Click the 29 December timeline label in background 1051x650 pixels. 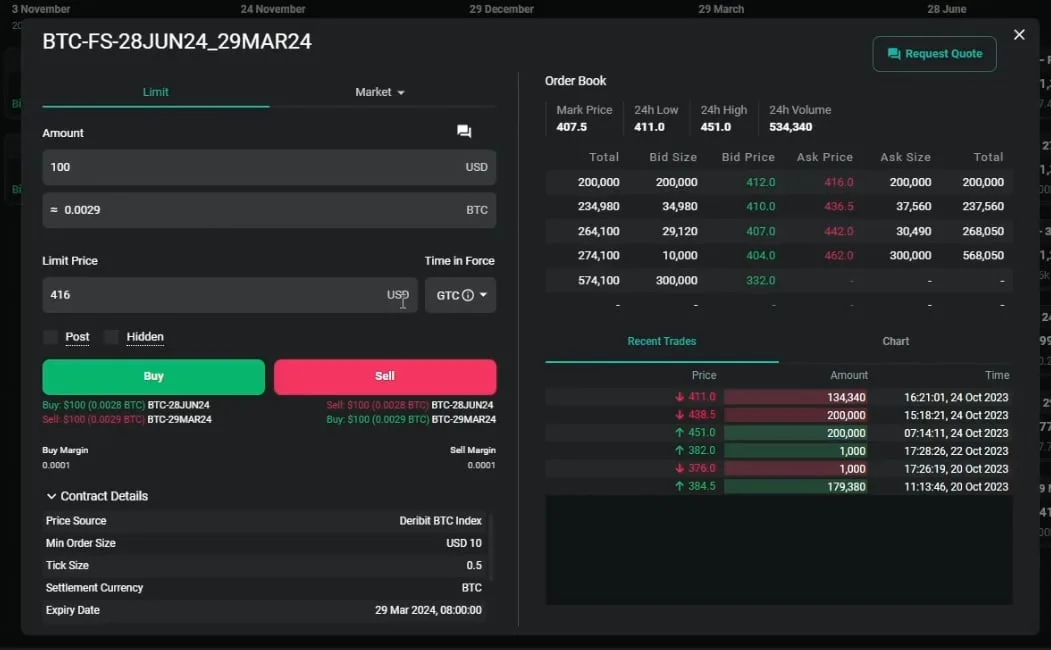pyautogui.click(x=501, y=9)
